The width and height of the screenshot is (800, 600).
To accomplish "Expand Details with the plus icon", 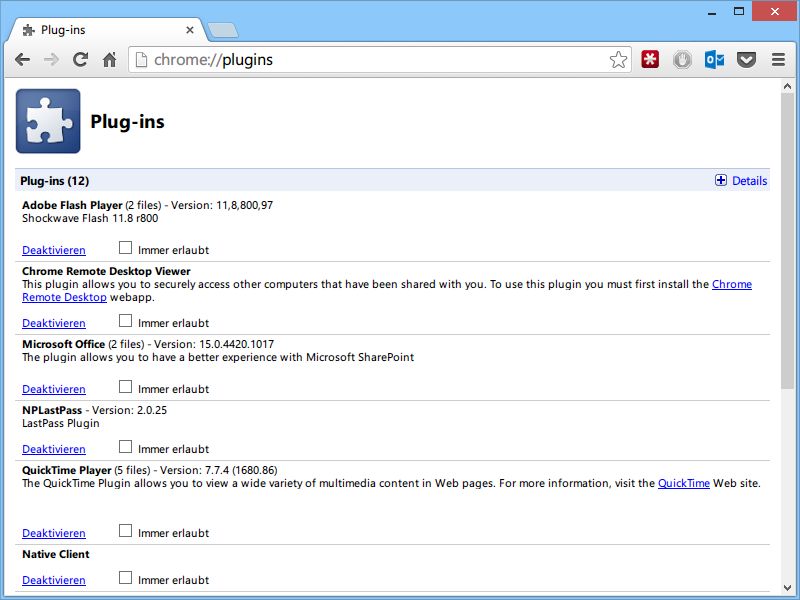I will point(721,180).
